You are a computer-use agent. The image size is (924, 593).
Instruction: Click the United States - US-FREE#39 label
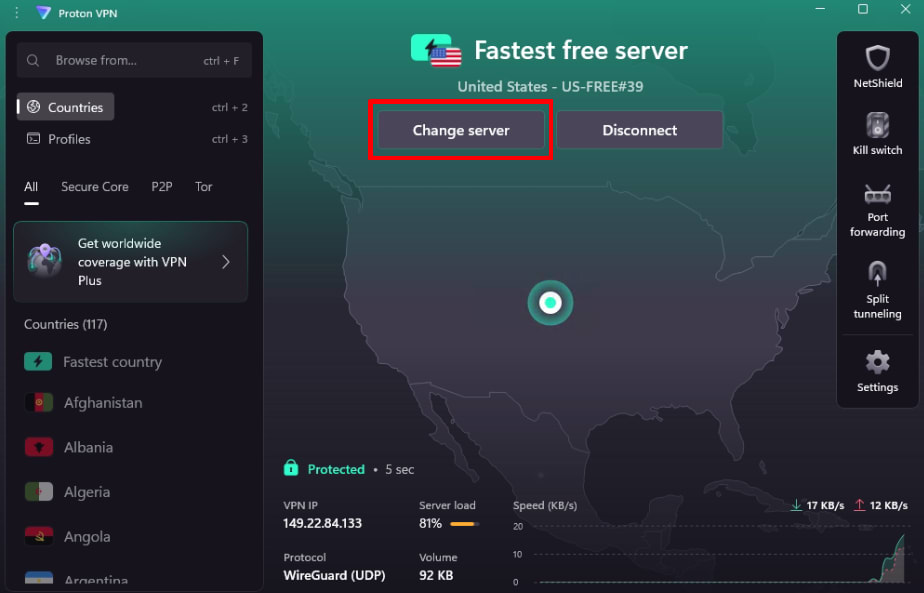pyautogui.click(x=550, y=87)
